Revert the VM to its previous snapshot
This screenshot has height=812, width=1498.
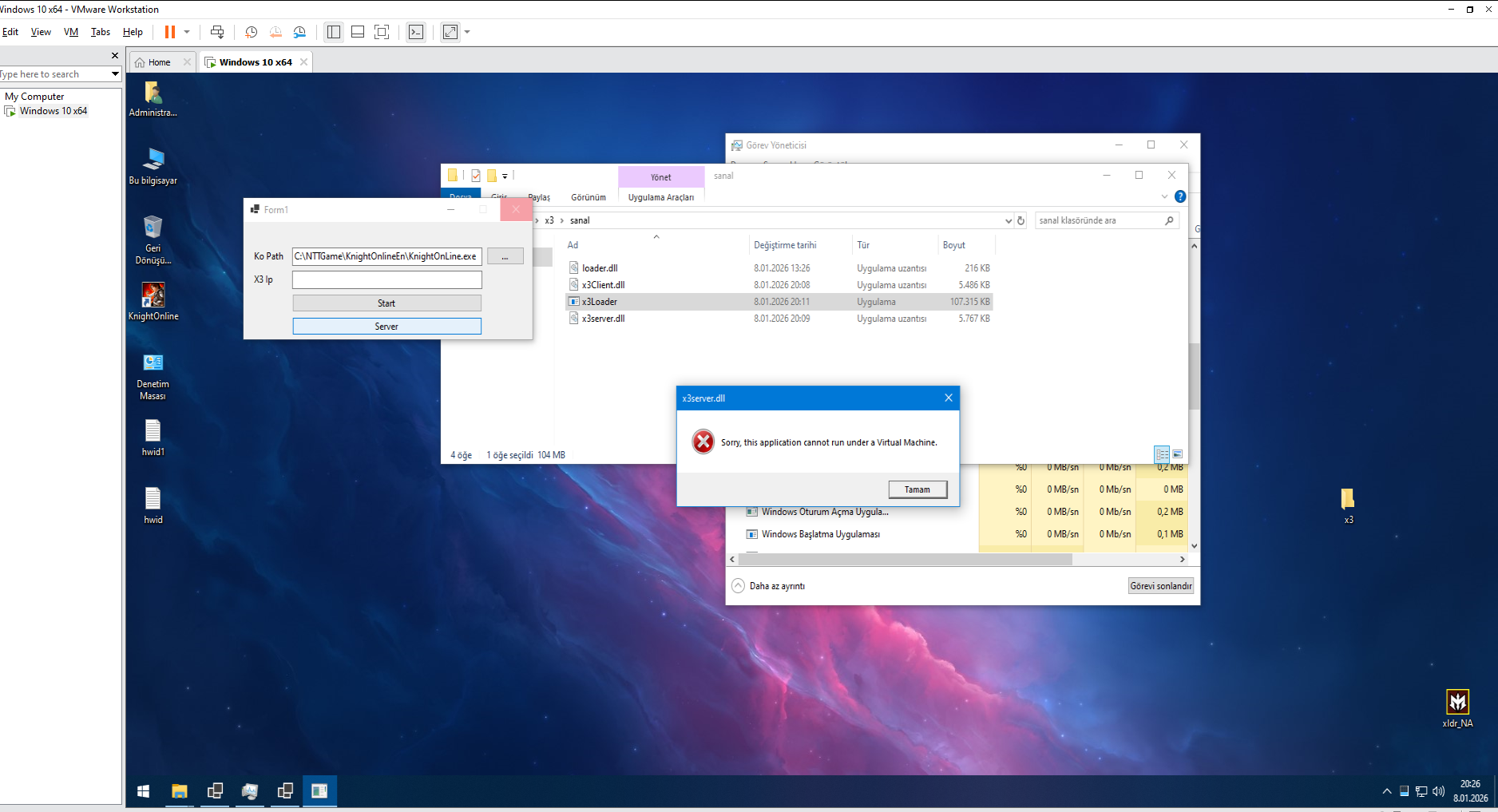tap(275, 32)
